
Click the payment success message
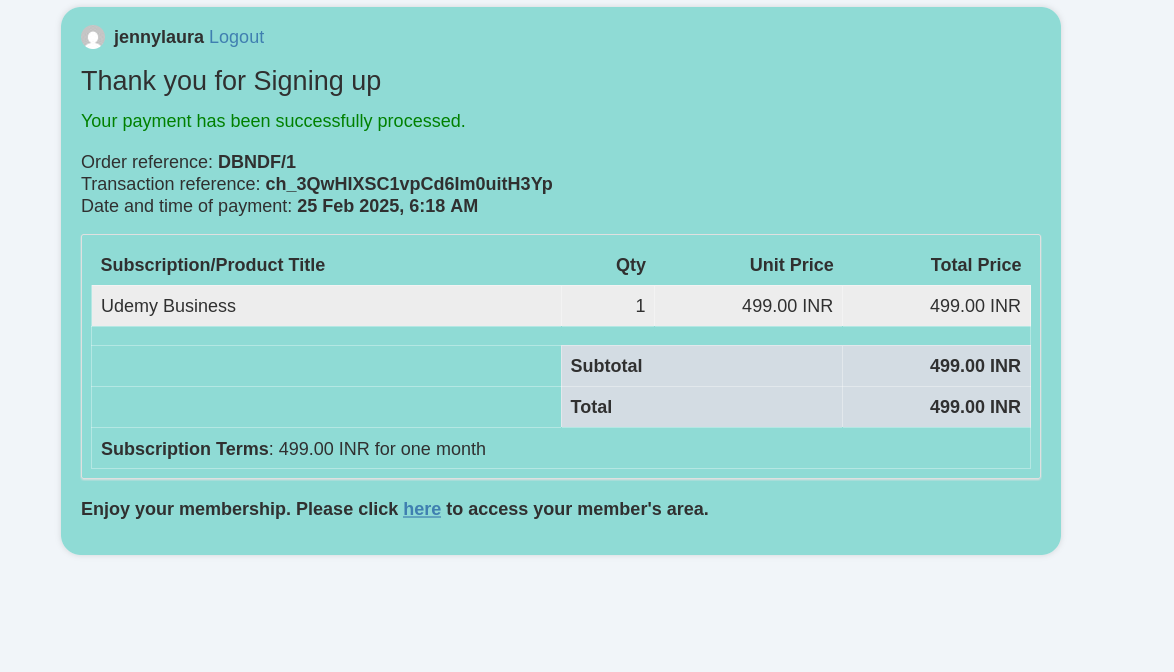tap(273, 121)
